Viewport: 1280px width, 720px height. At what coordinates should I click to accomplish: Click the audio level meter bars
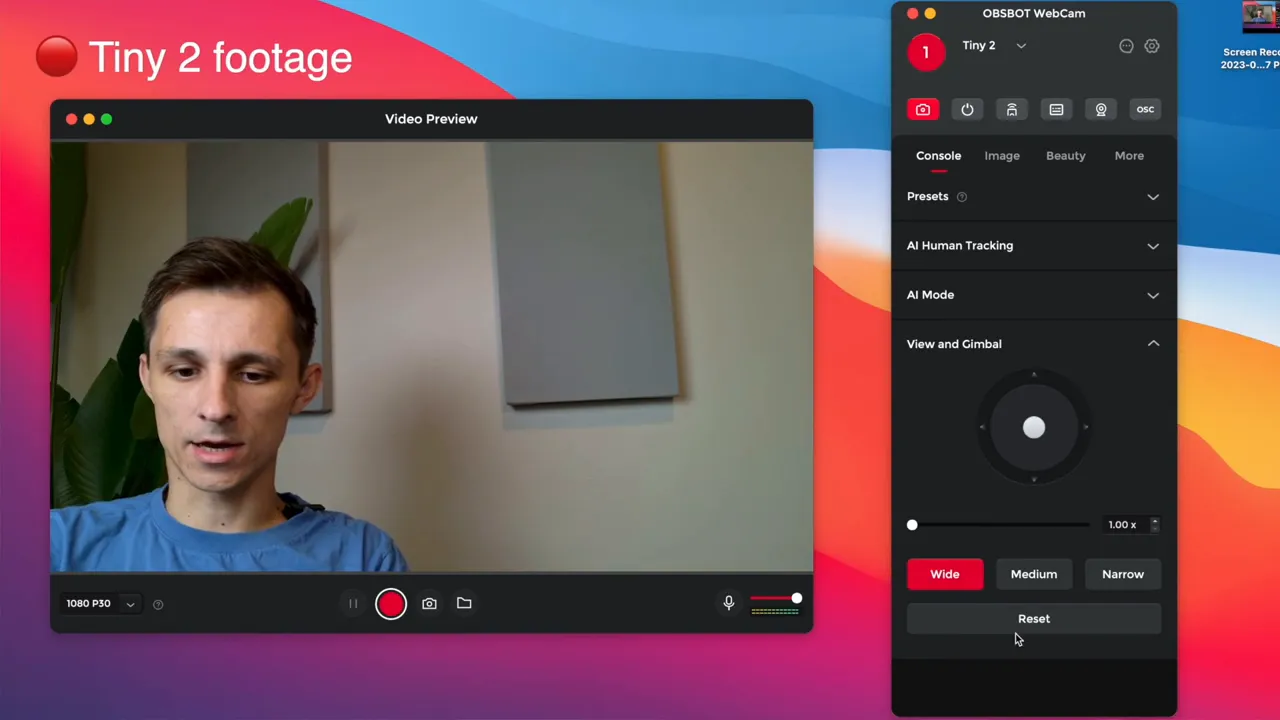(775, 610)
